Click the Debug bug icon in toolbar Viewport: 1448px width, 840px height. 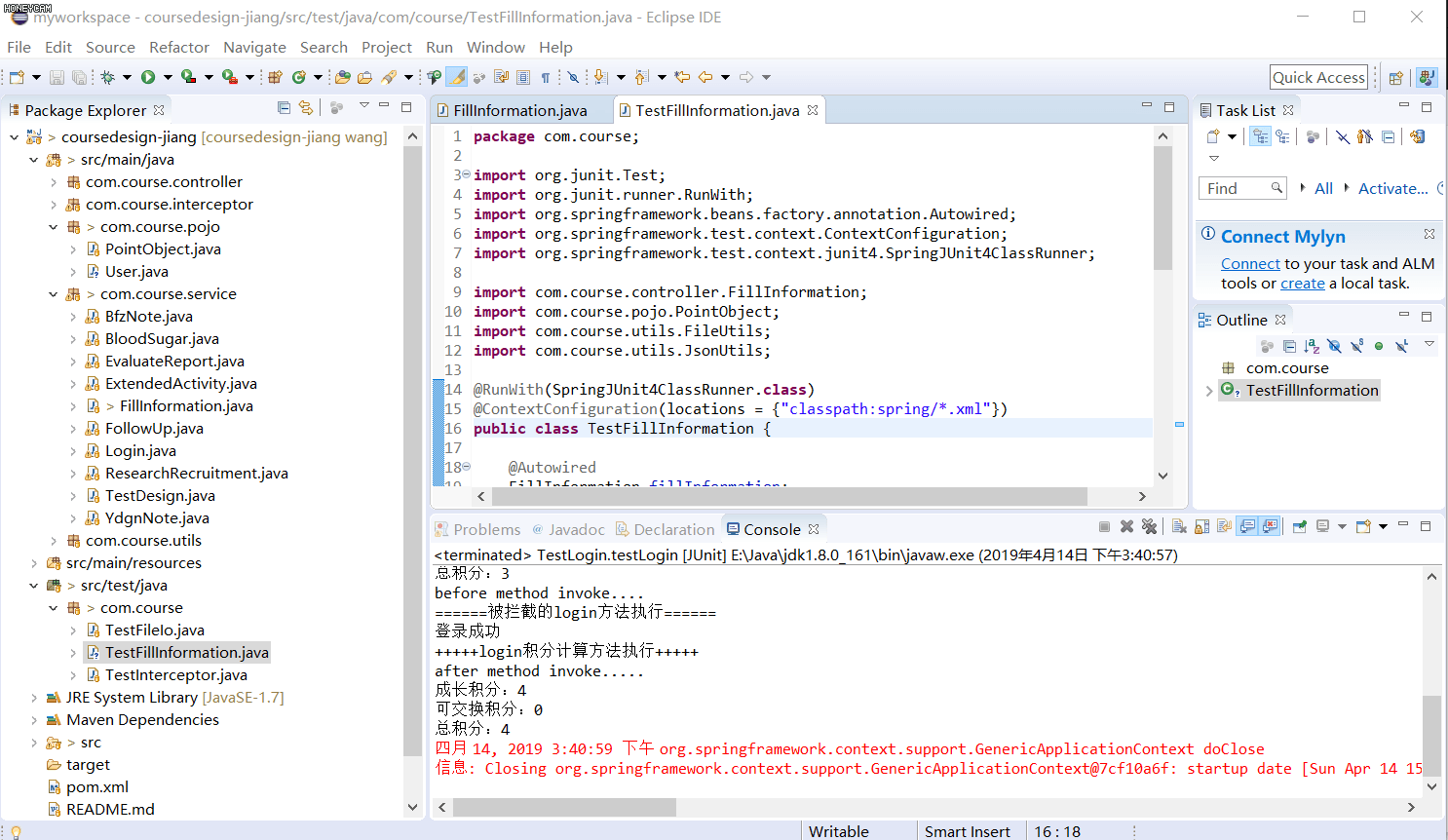(x=107, y=77)
